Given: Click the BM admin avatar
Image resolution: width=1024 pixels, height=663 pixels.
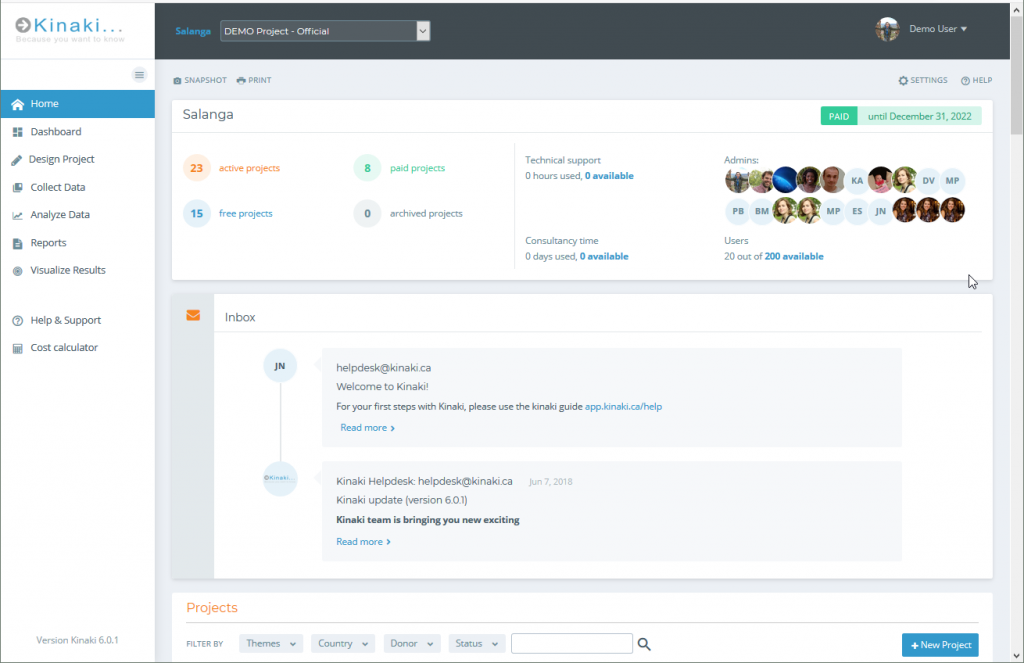Looking at the screenshot, I should pyautogui.click(x=761, y=211).
